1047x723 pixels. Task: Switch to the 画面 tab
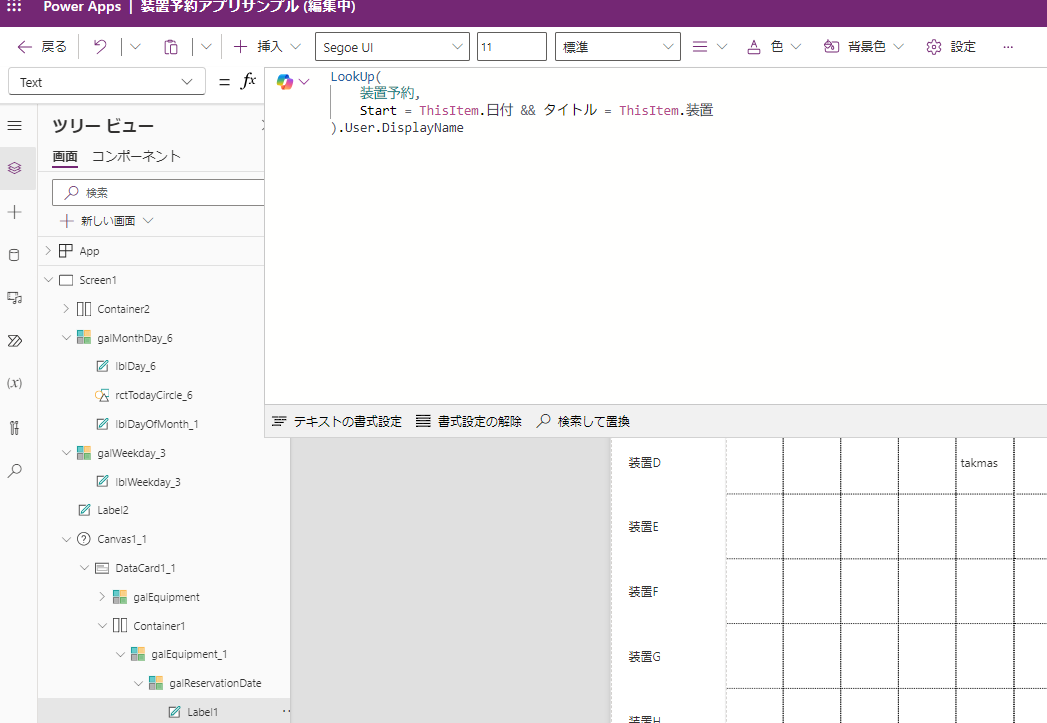coord(65,156)
